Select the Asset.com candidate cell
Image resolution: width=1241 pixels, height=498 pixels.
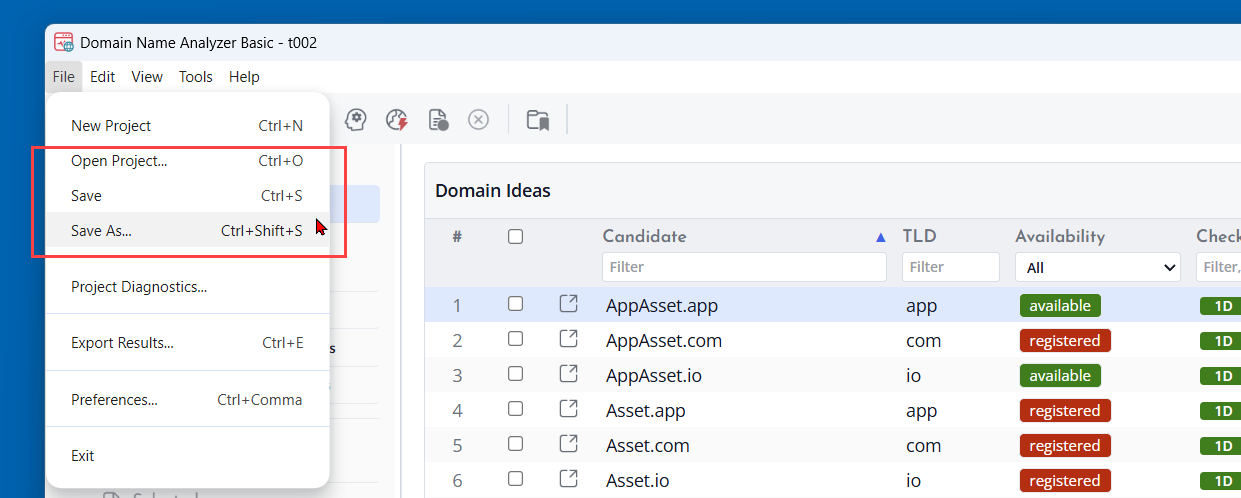(648, 445)
